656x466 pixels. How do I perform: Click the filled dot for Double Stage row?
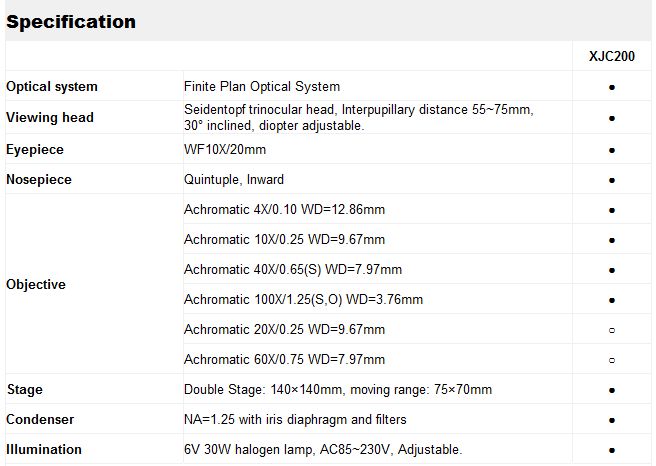pyautogui.click(x=612, y=390)
